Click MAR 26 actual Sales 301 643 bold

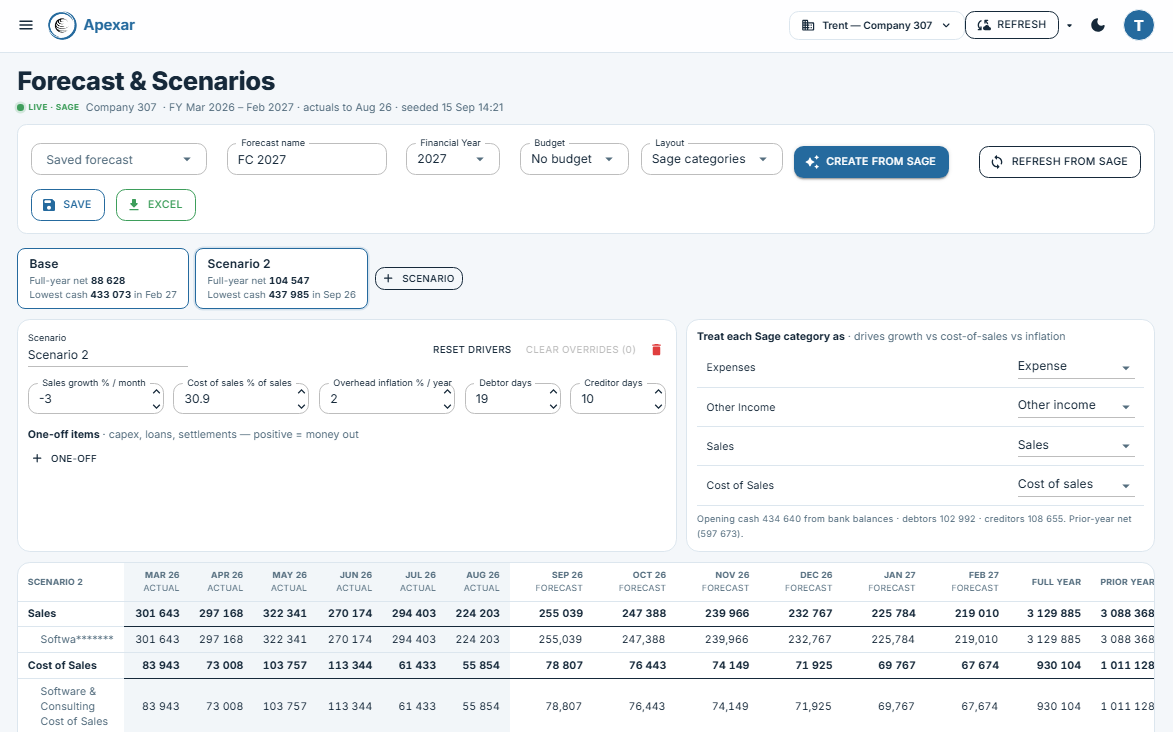[157, 614]
